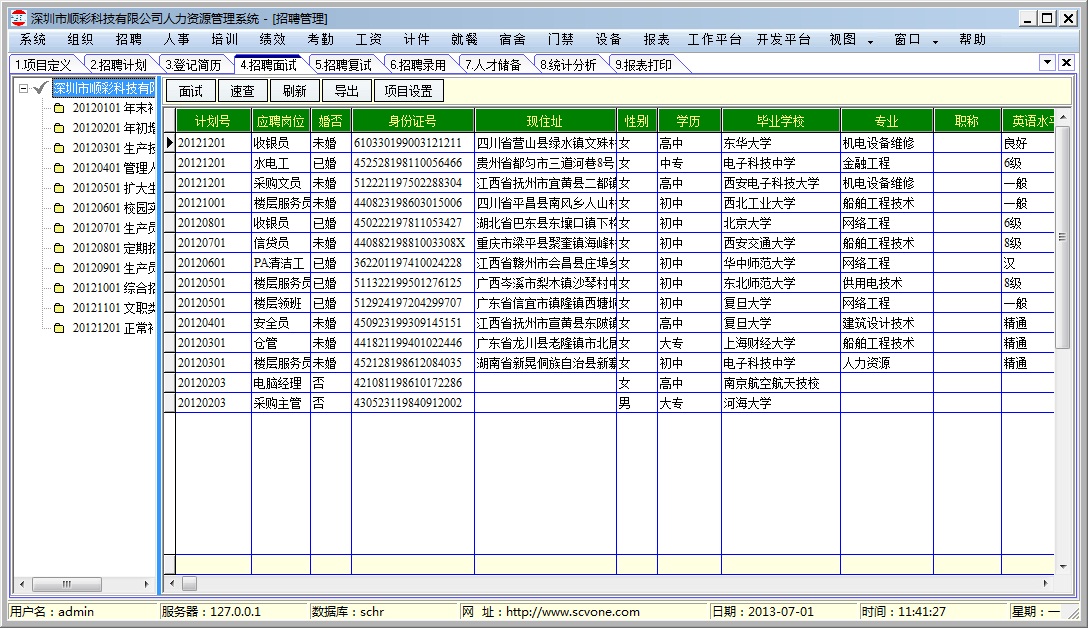The height and width of the screenshot is (628, 1088).
Task: Select root node 深圳市顺彩科技有限 in tree
Action: (103, 88)
